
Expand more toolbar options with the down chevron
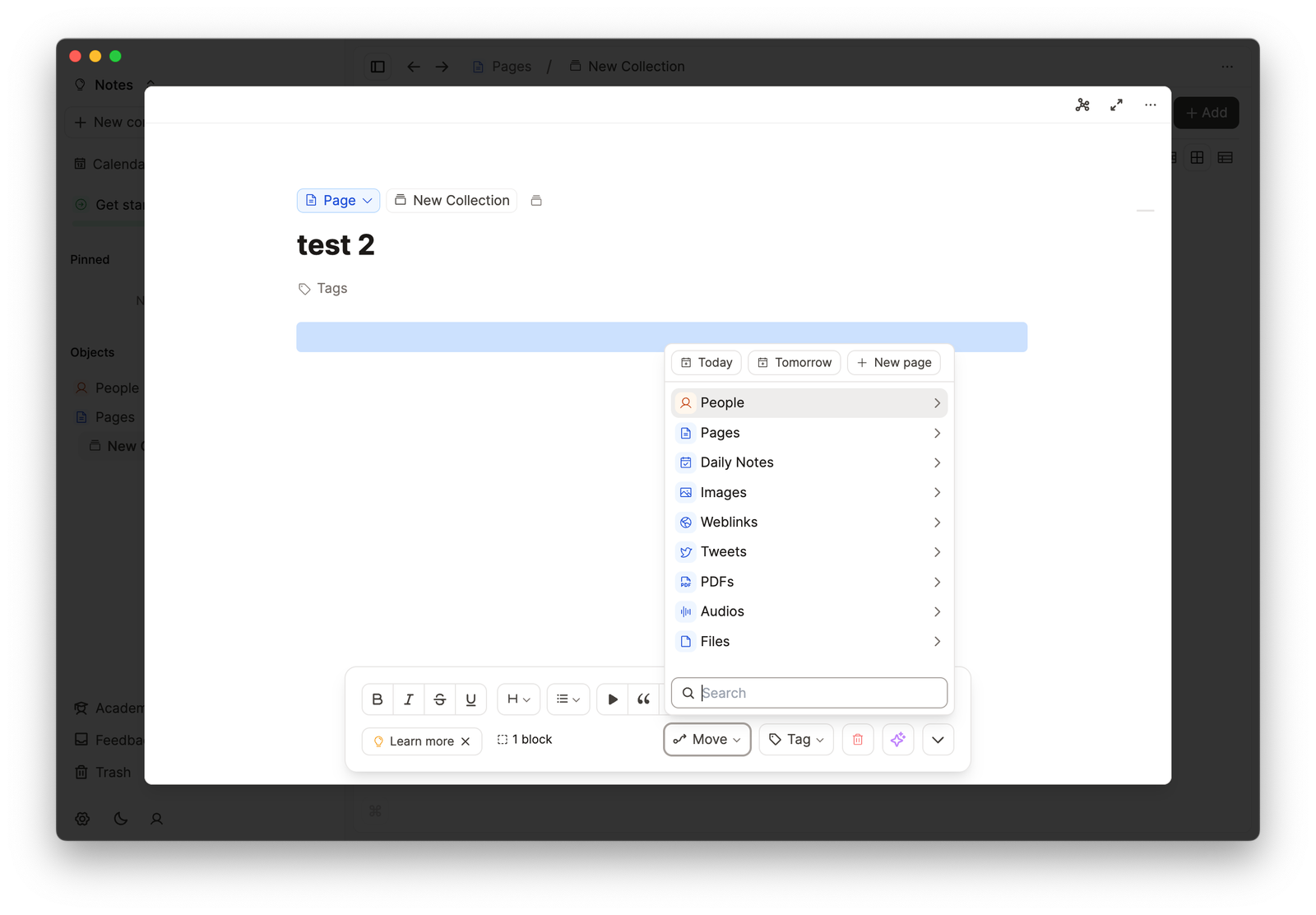point(938,740)
